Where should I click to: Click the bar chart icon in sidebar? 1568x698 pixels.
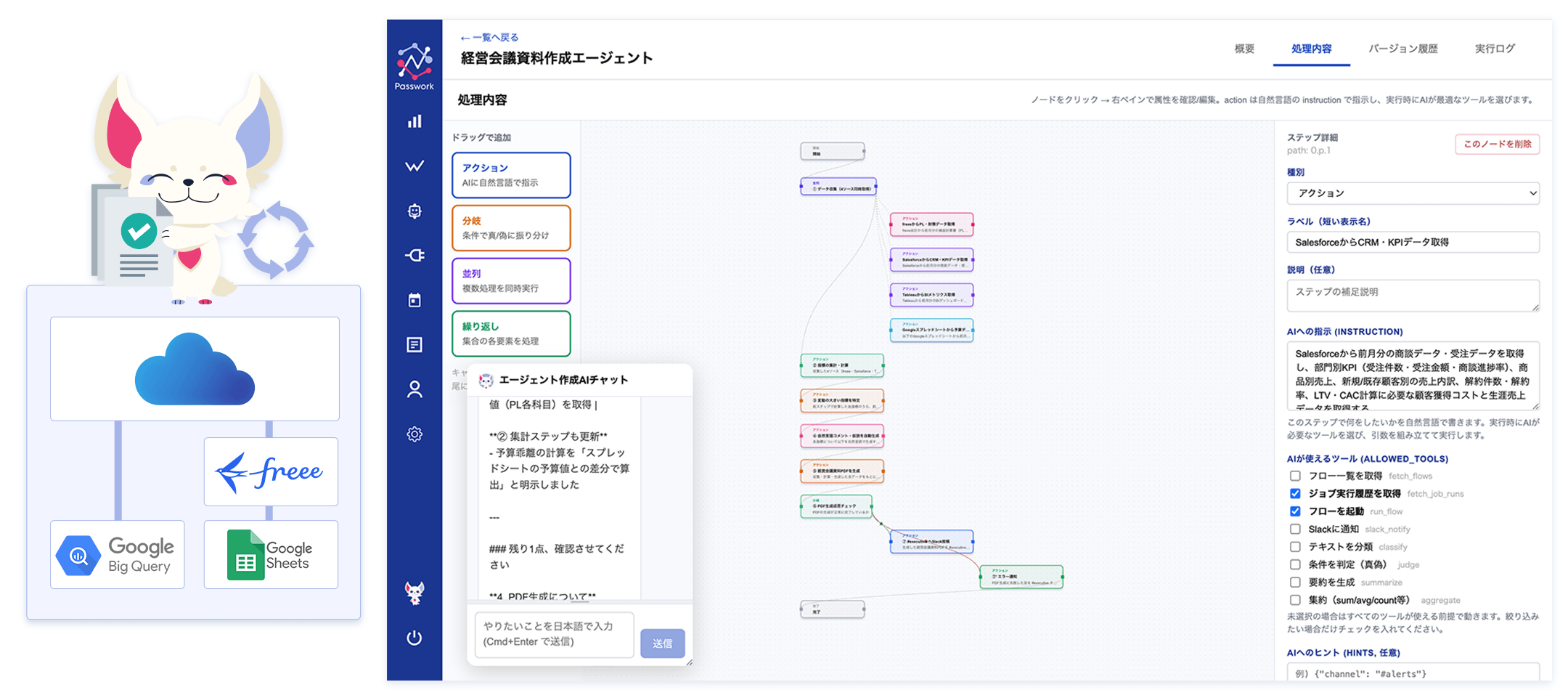[415, 121]
